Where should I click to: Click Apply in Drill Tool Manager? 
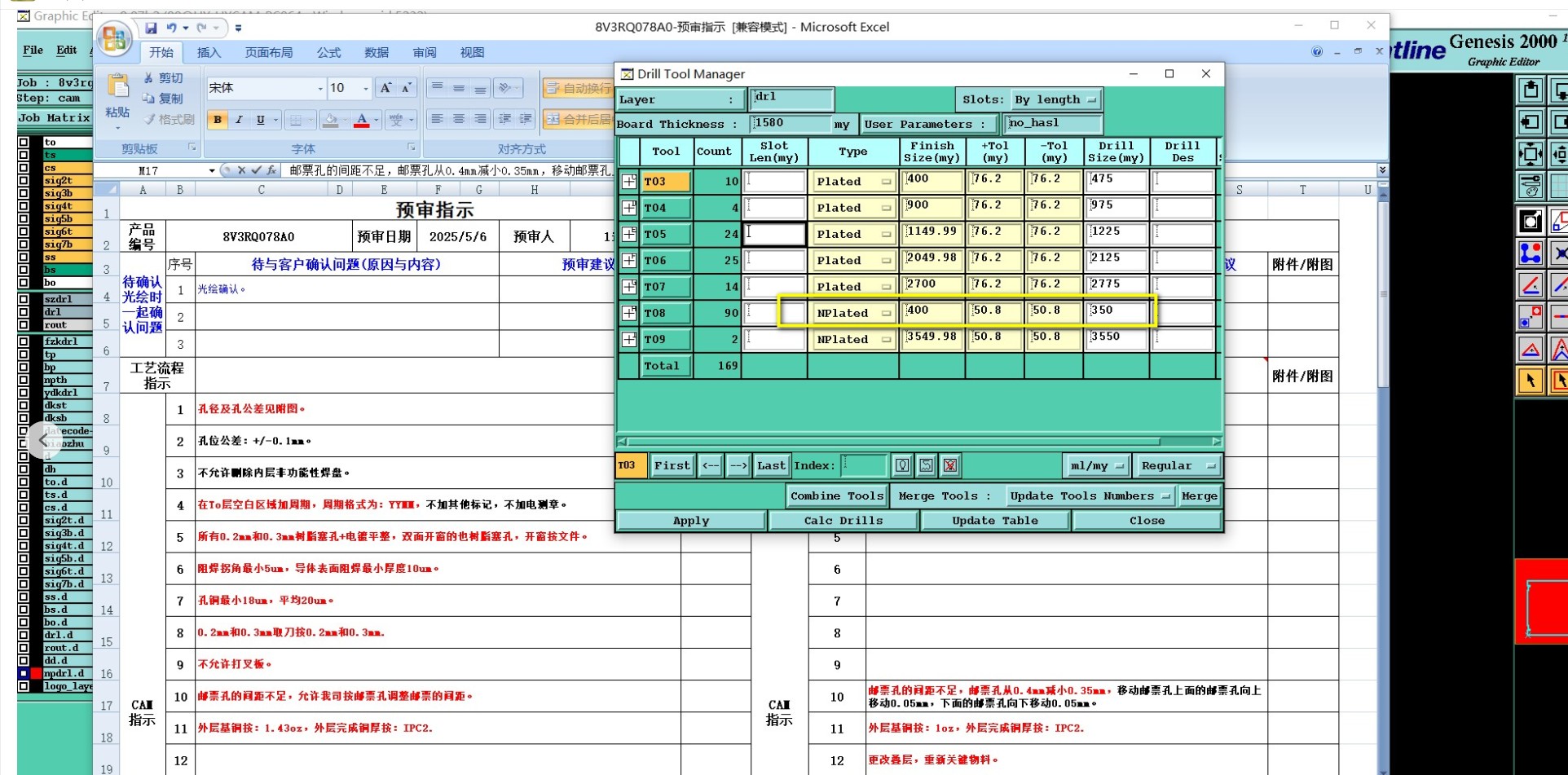(691, 520)
